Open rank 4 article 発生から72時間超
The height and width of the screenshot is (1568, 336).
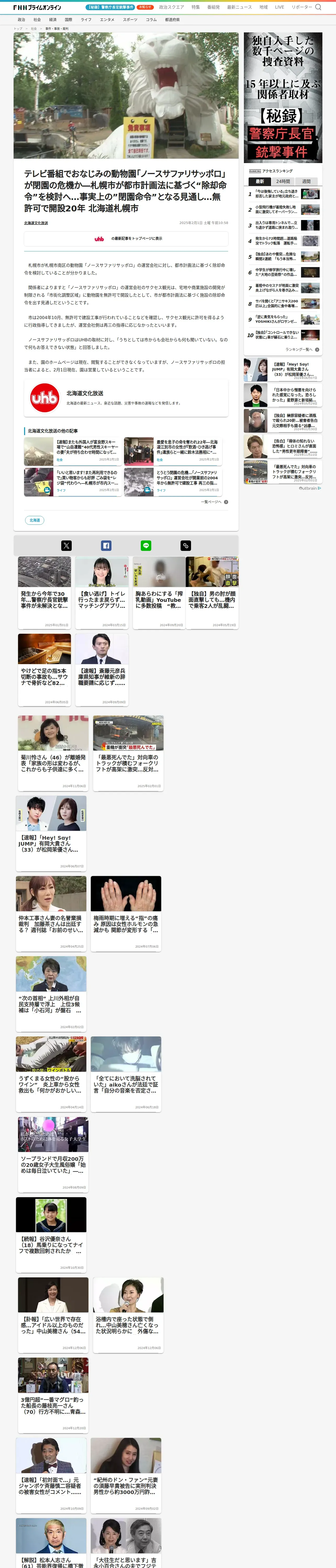tap(283, 241)
